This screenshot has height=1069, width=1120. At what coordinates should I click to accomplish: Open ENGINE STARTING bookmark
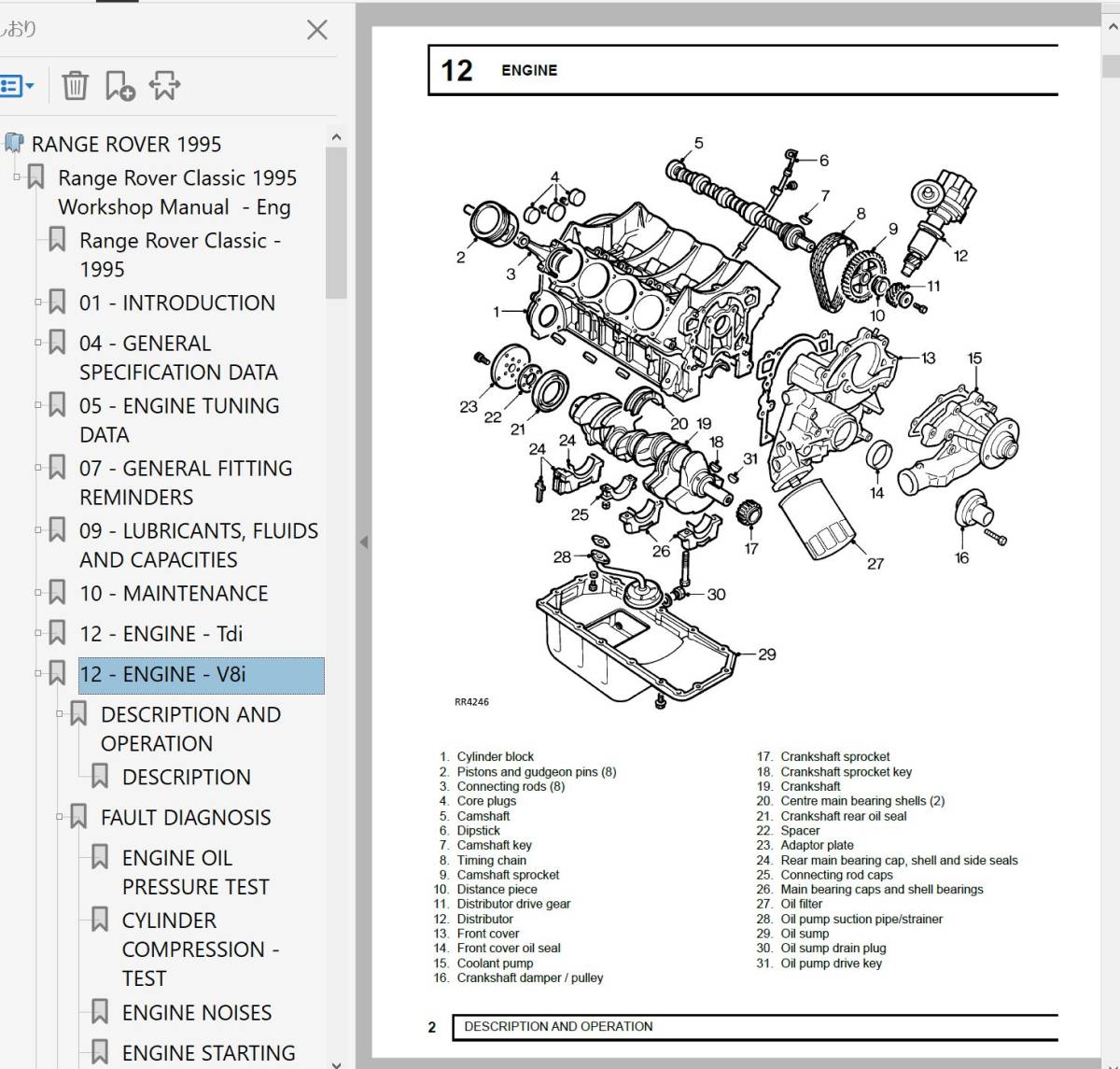click(208, 1052)
